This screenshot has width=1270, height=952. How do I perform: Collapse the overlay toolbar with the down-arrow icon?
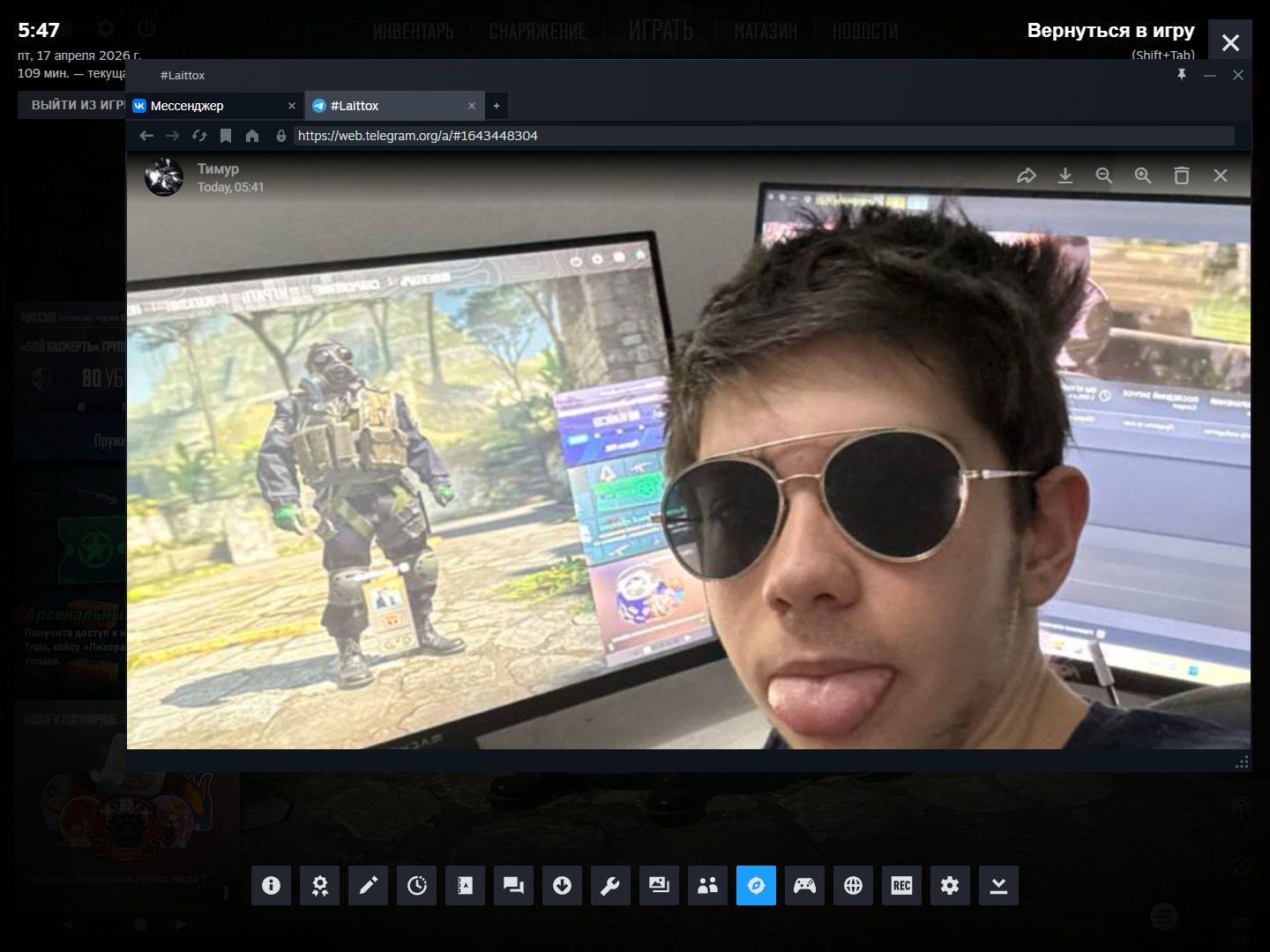coord(998,885)
